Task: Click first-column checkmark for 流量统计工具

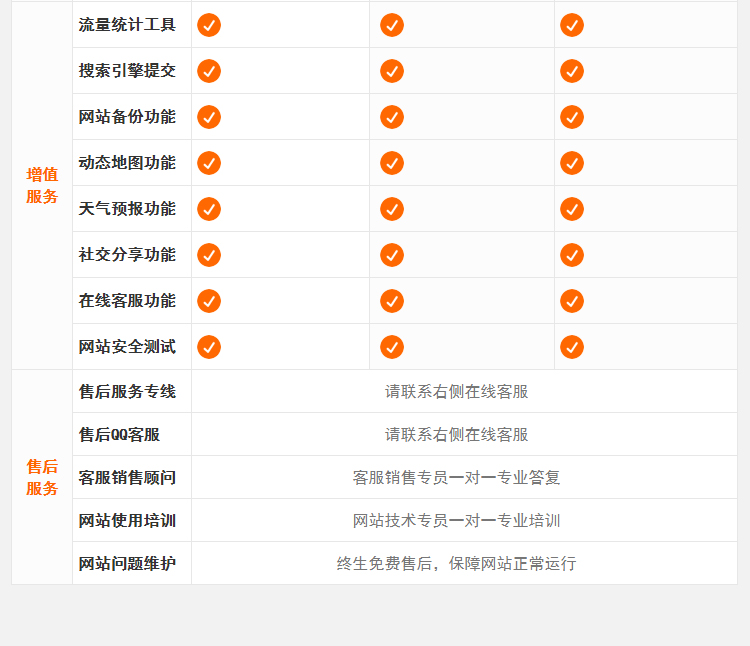Action: [209, 25]
